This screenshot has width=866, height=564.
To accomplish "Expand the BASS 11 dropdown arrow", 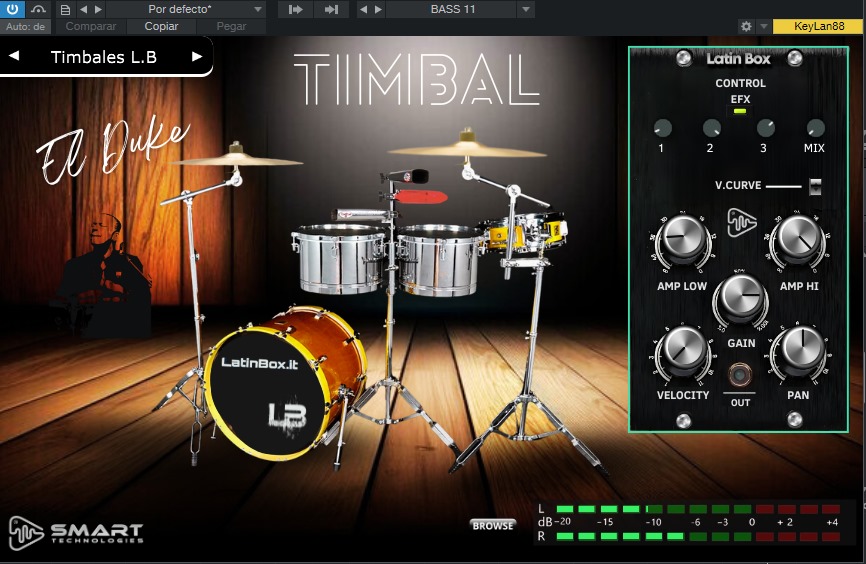I will (x=526, y=9).
